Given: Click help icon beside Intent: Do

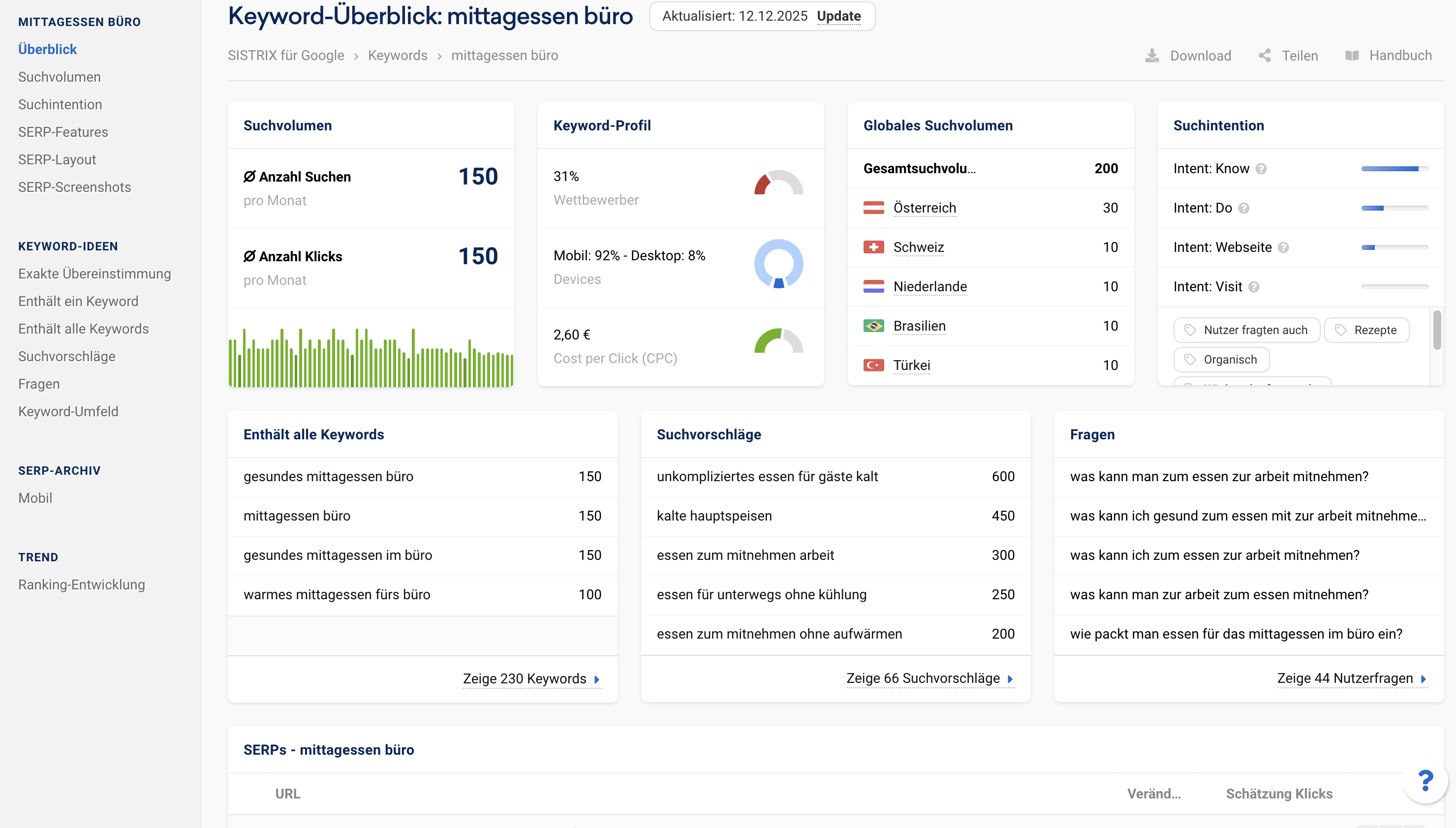Looking at the screenshot, I should [x=1244, y=208].
